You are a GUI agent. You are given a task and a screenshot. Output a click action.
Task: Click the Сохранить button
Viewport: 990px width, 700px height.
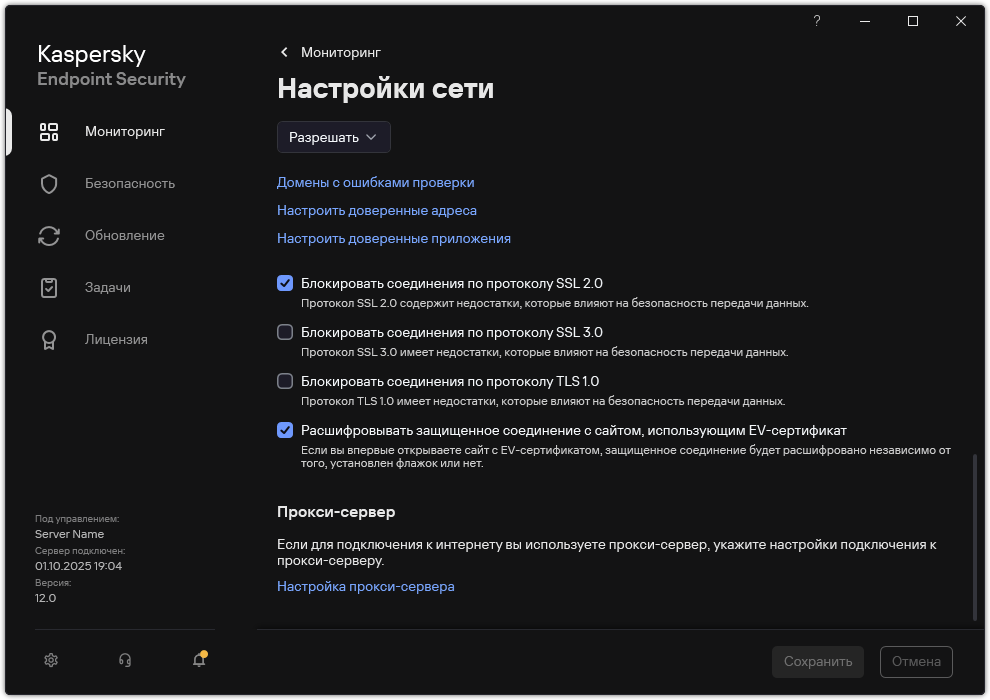coord(817,661)
